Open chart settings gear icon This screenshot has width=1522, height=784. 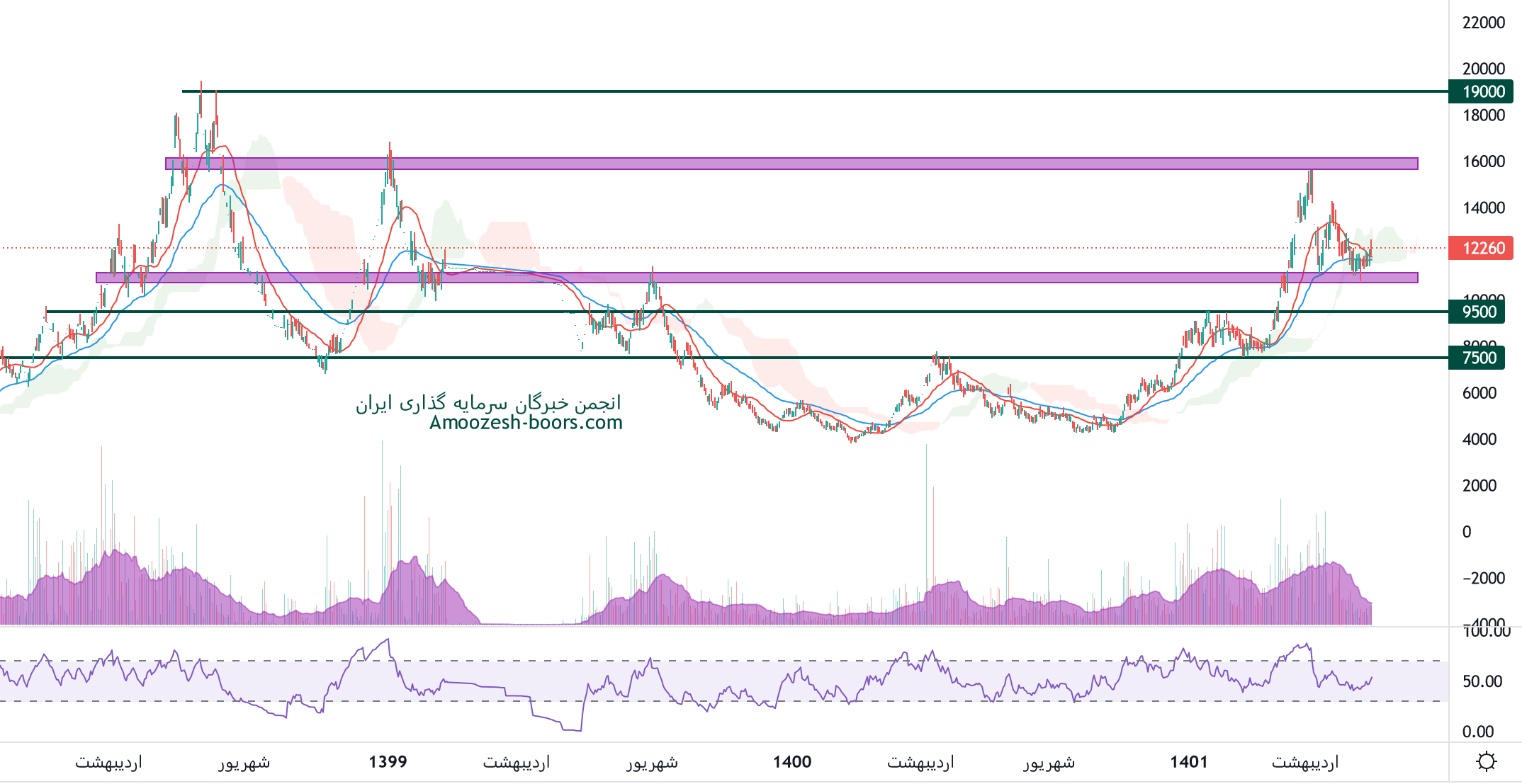[x=1485, y=762]
